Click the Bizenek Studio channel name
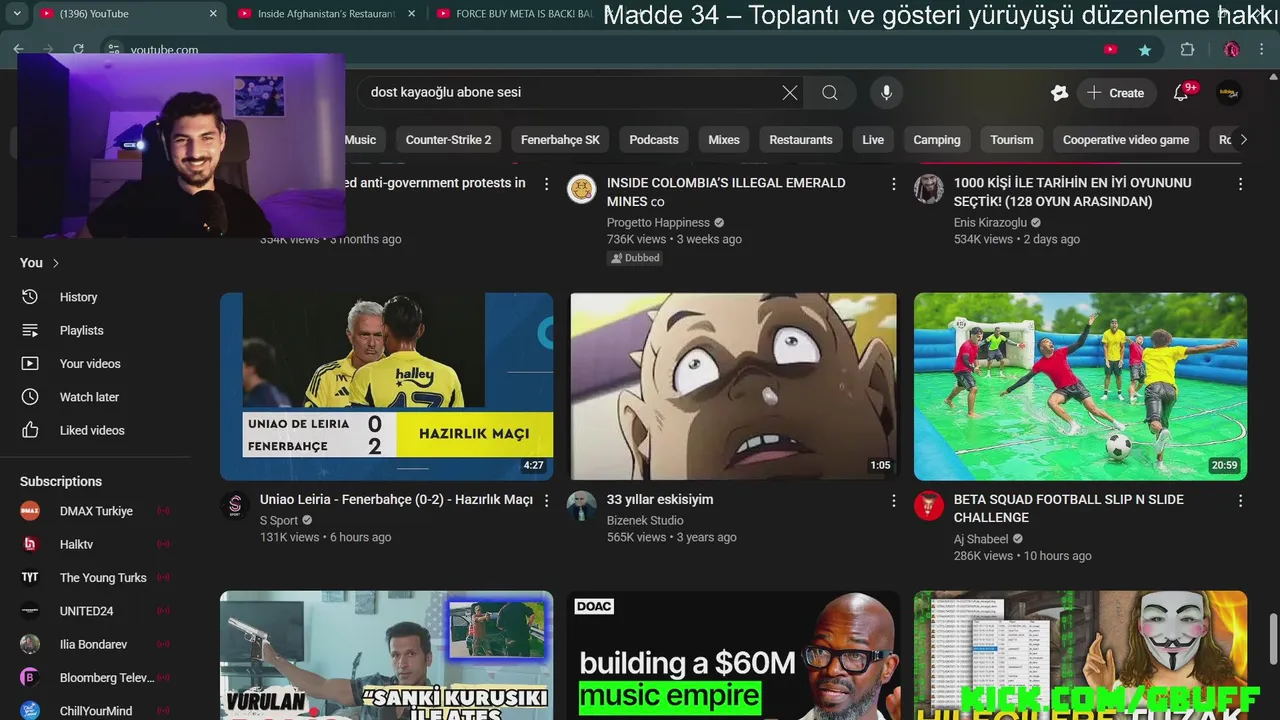1280x720 pixels. (x=645, y=520)
